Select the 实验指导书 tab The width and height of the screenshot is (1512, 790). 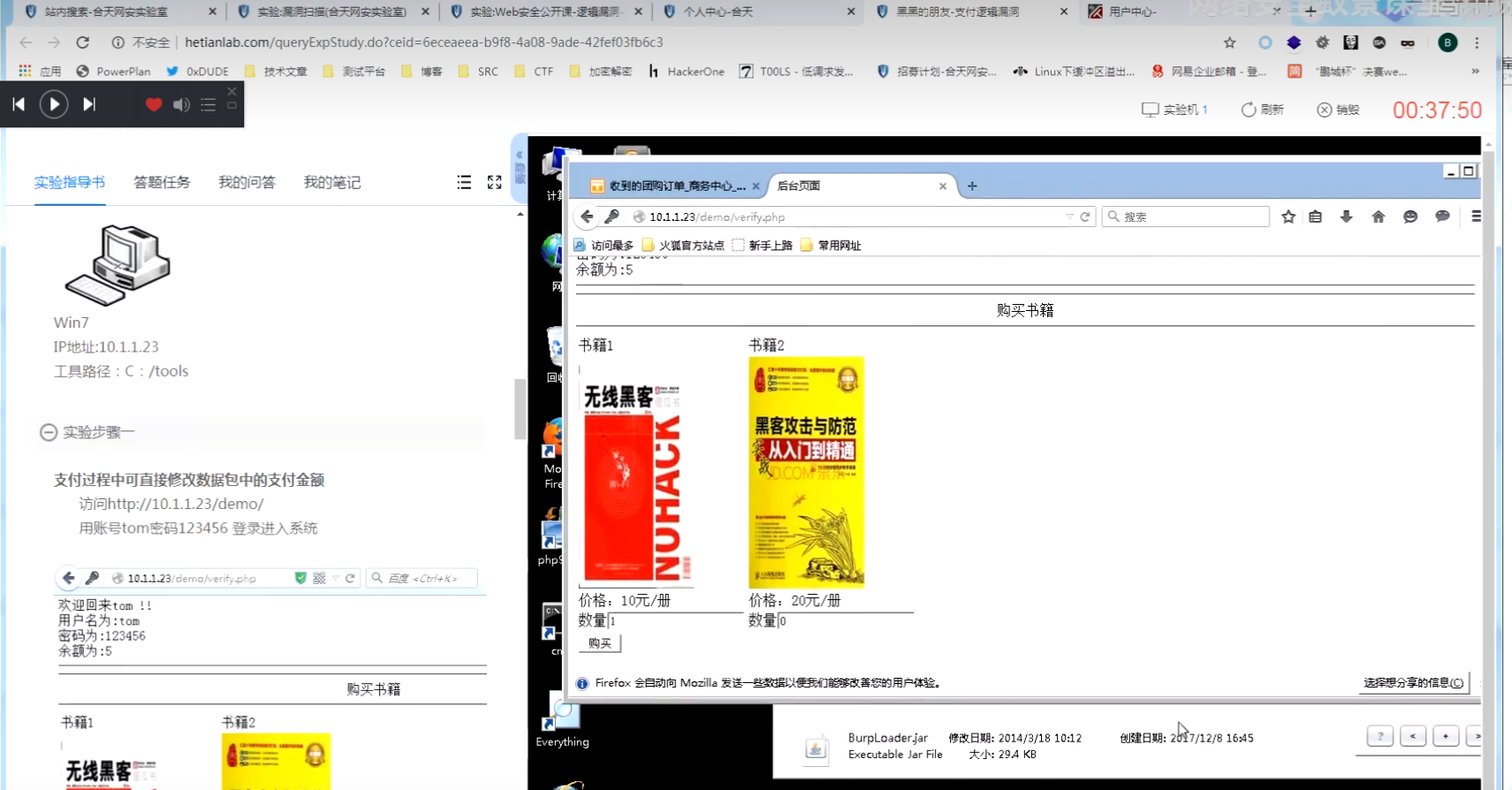coord(70,182)
